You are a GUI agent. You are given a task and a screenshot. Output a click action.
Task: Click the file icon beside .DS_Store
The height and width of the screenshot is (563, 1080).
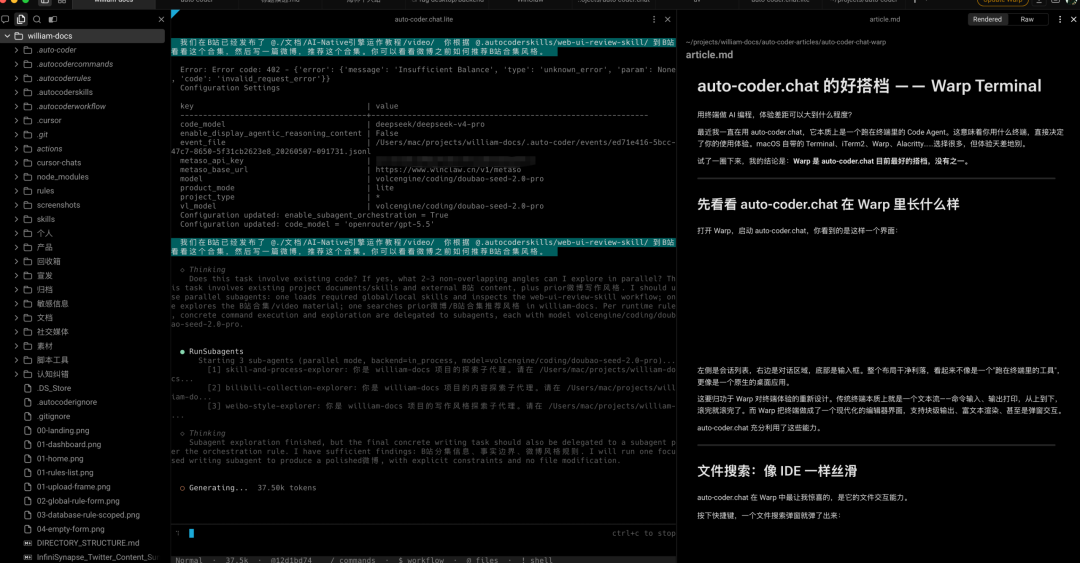click(x=28, y=389)
